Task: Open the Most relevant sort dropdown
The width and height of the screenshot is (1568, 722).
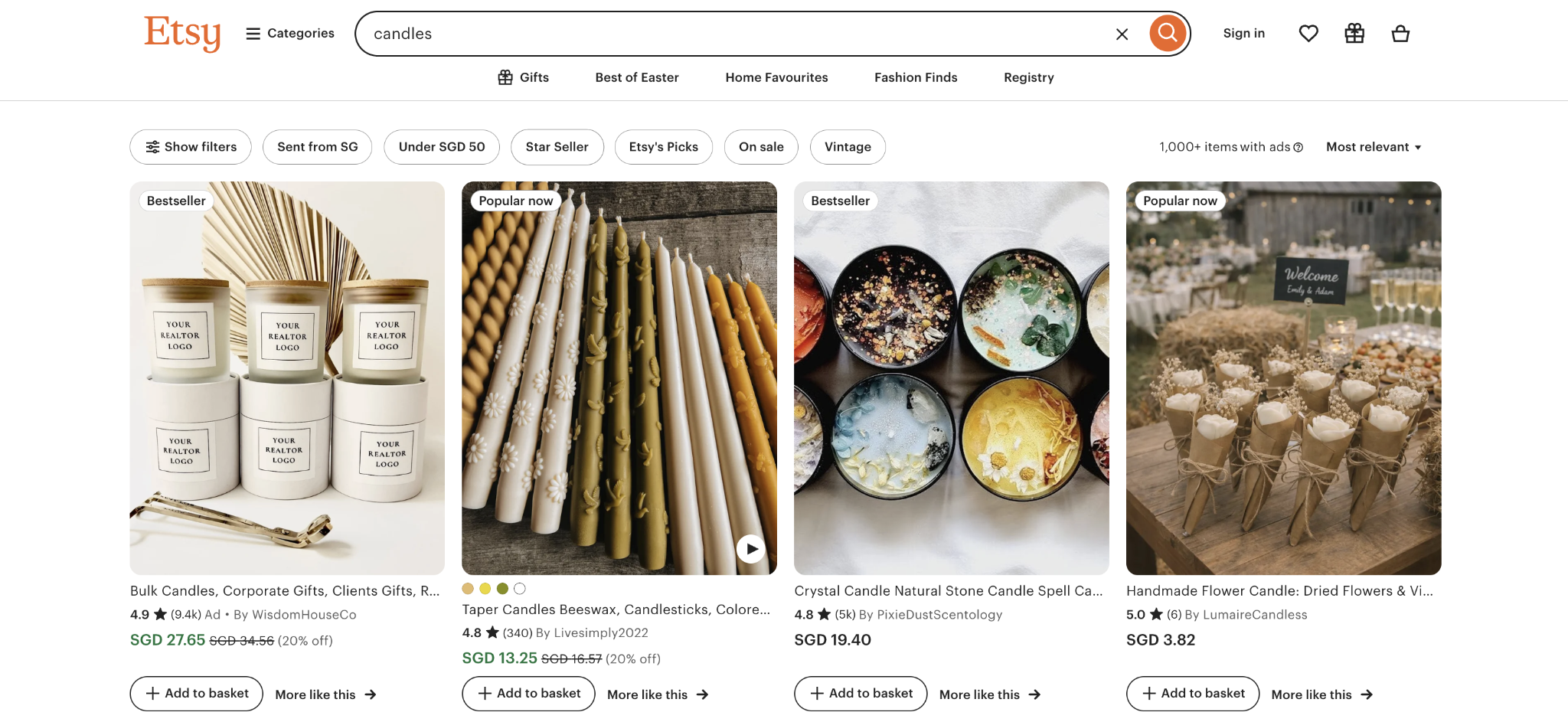Action: pyautogui.click(x=1373, y=146)
